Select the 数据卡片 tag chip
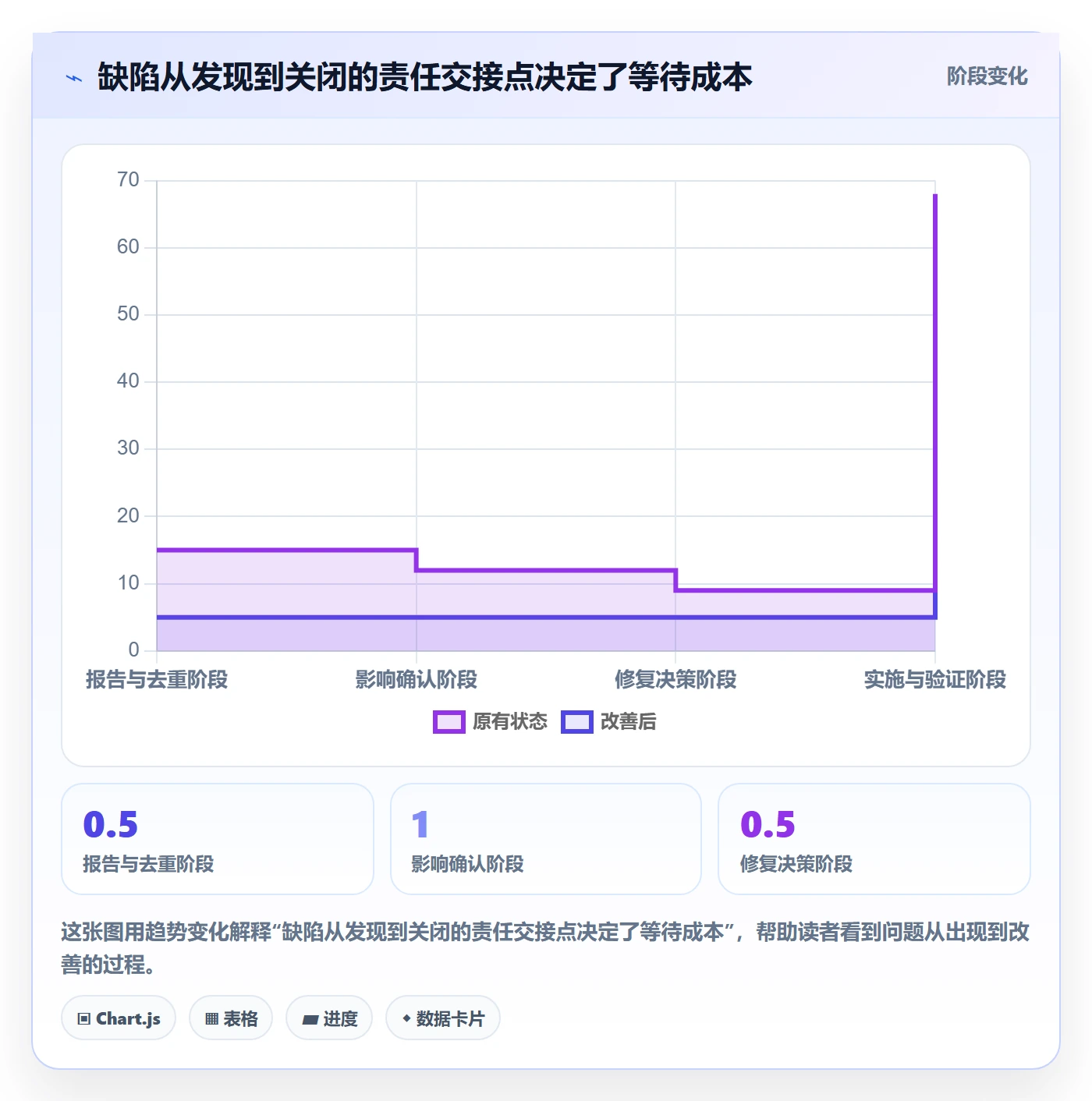 [x=443, y=1018]
